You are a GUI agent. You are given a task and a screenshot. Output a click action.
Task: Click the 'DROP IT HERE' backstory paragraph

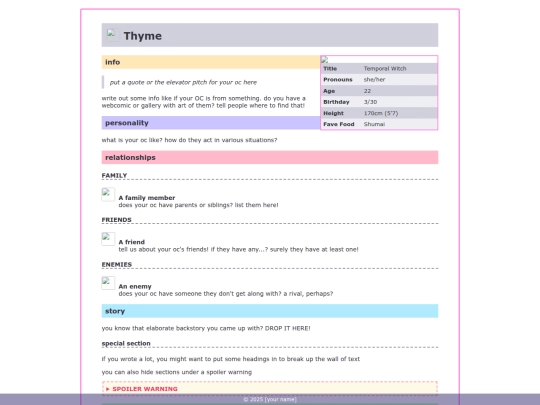point(206,328)
